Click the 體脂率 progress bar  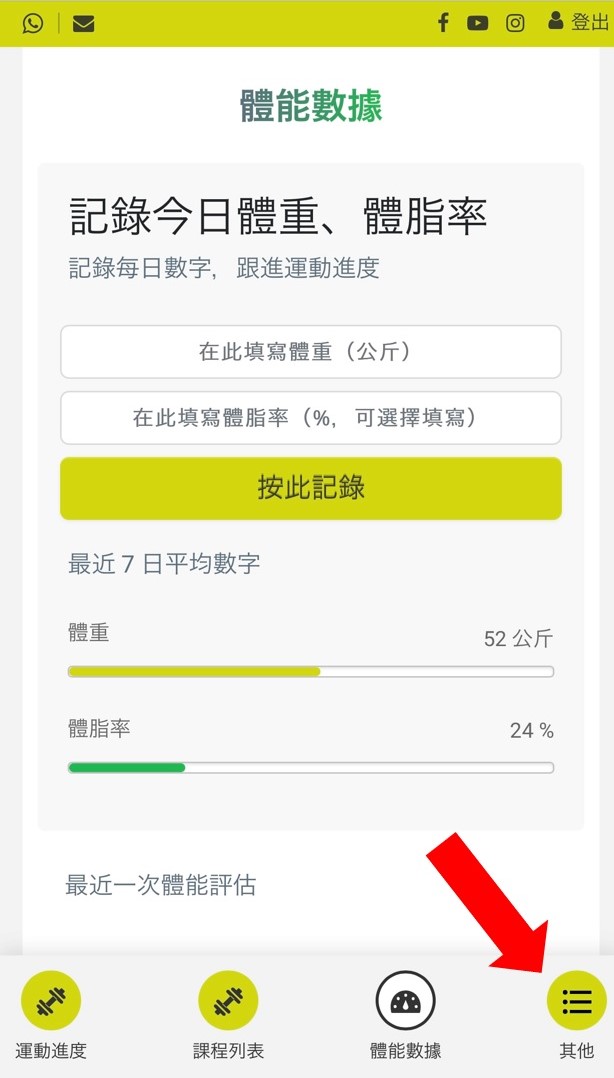click(311, 768)
